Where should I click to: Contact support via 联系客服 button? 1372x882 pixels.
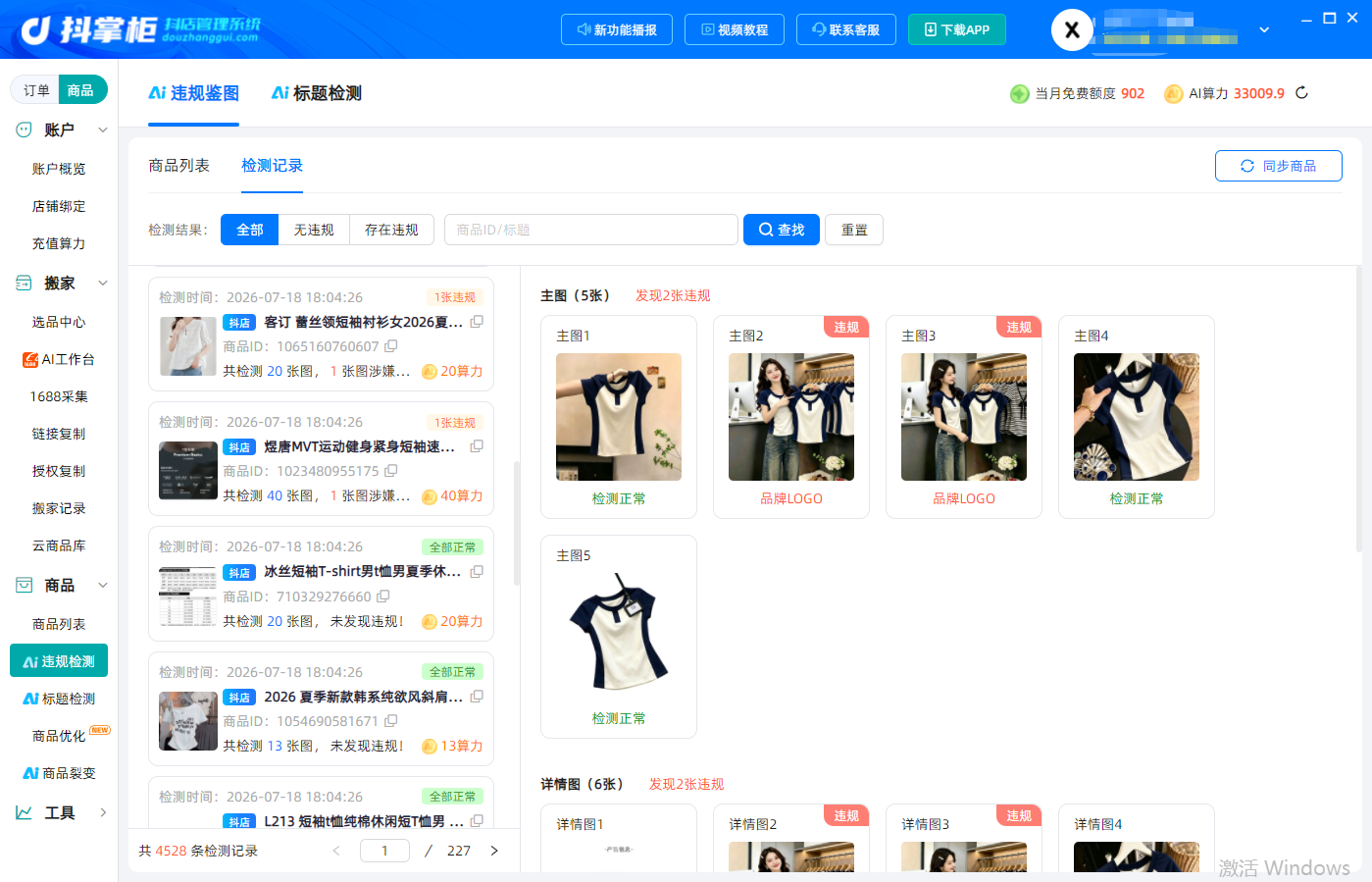[846, 29]
